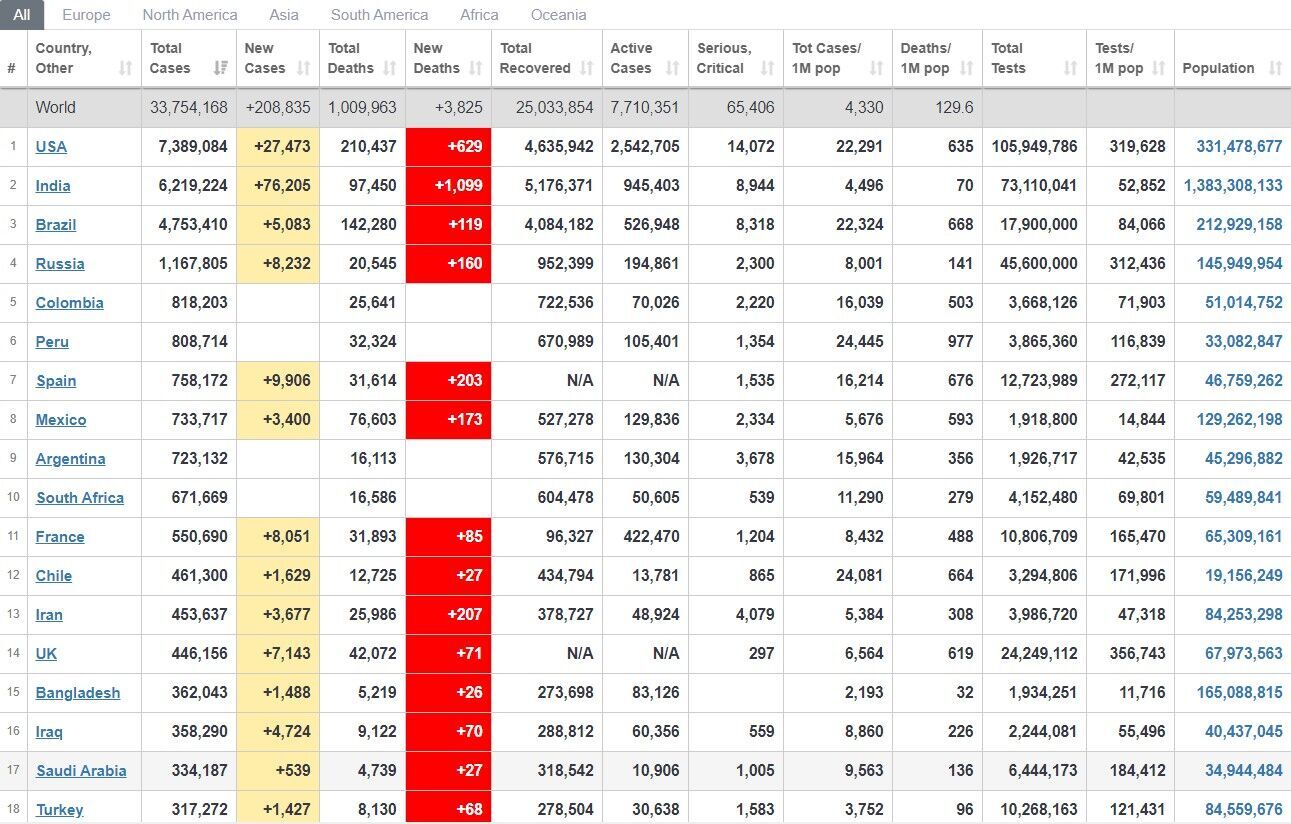Sort by Tot Cases/1M pop arrows
Screen dimensions: 1291x824
click(x=876, y=68)
